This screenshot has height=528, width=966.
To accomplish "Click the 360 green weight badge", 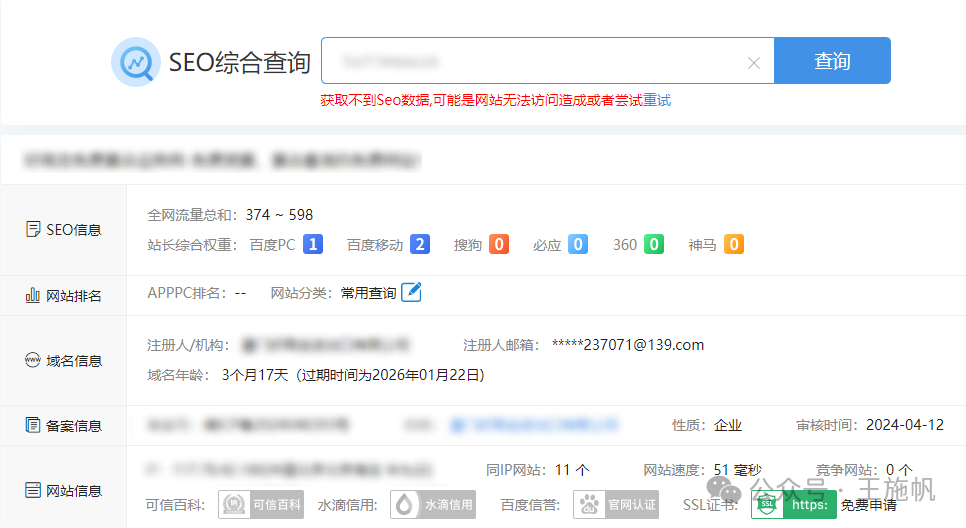I will (x=654, y=245).
